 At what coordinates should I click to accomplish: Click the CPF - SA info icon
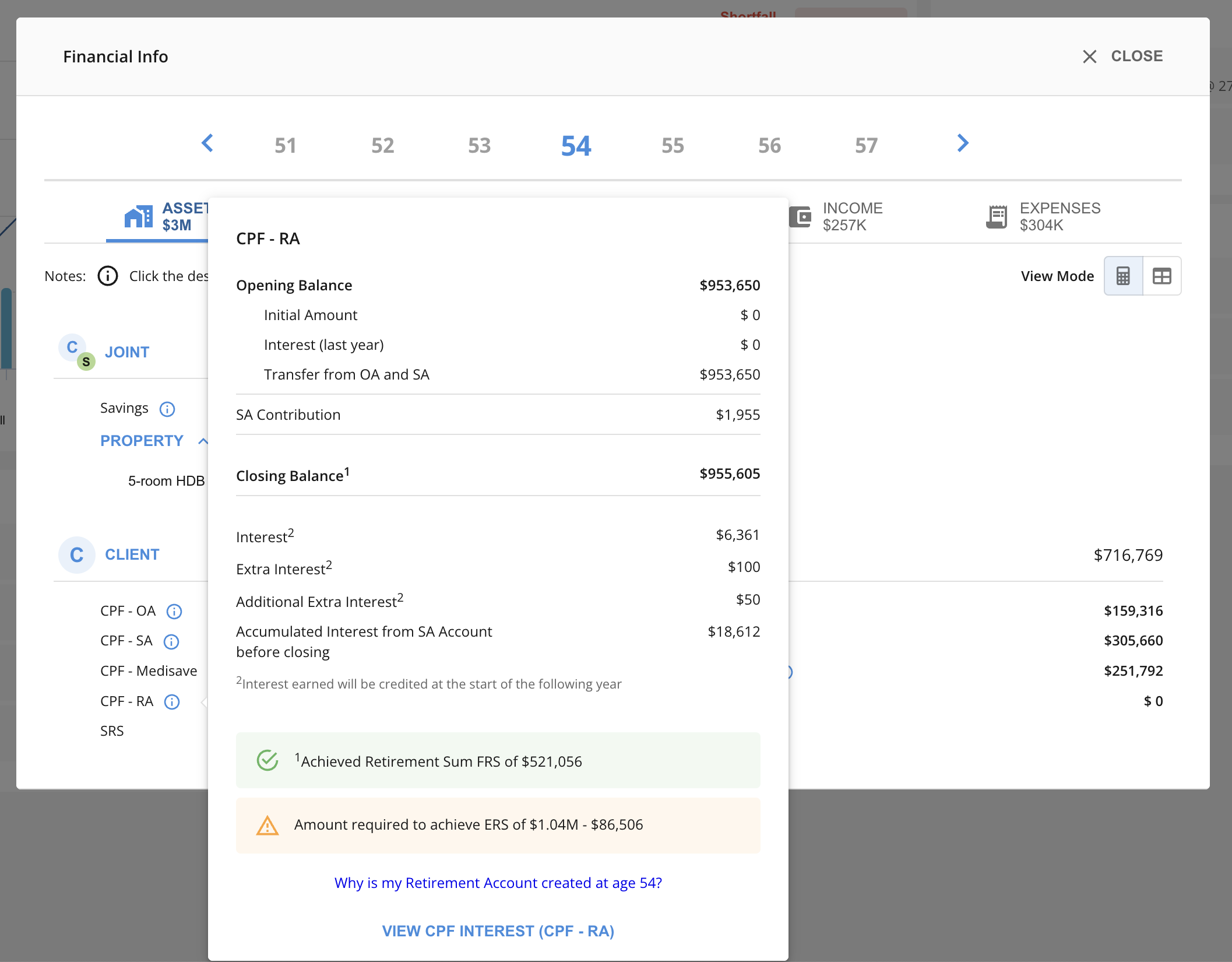[x=171, y=642]
